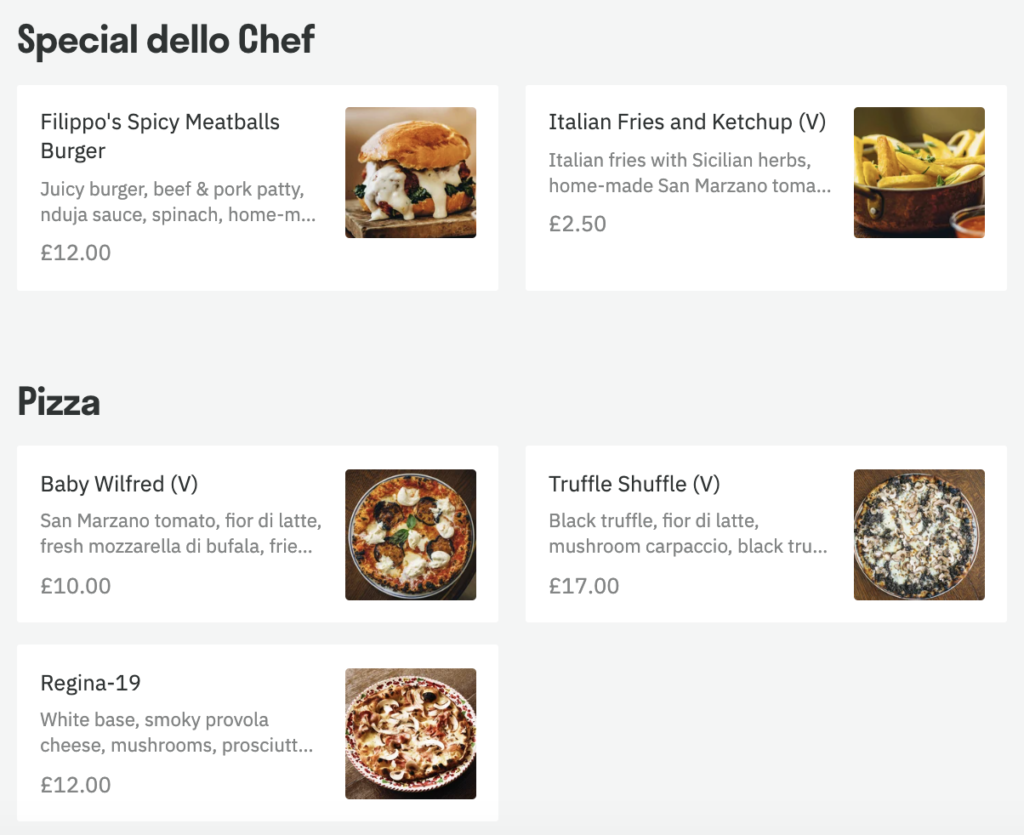1024x835 pixels.
Task: Click the Baby Wilfred pizza photo
Action: [x=410, y=534]
